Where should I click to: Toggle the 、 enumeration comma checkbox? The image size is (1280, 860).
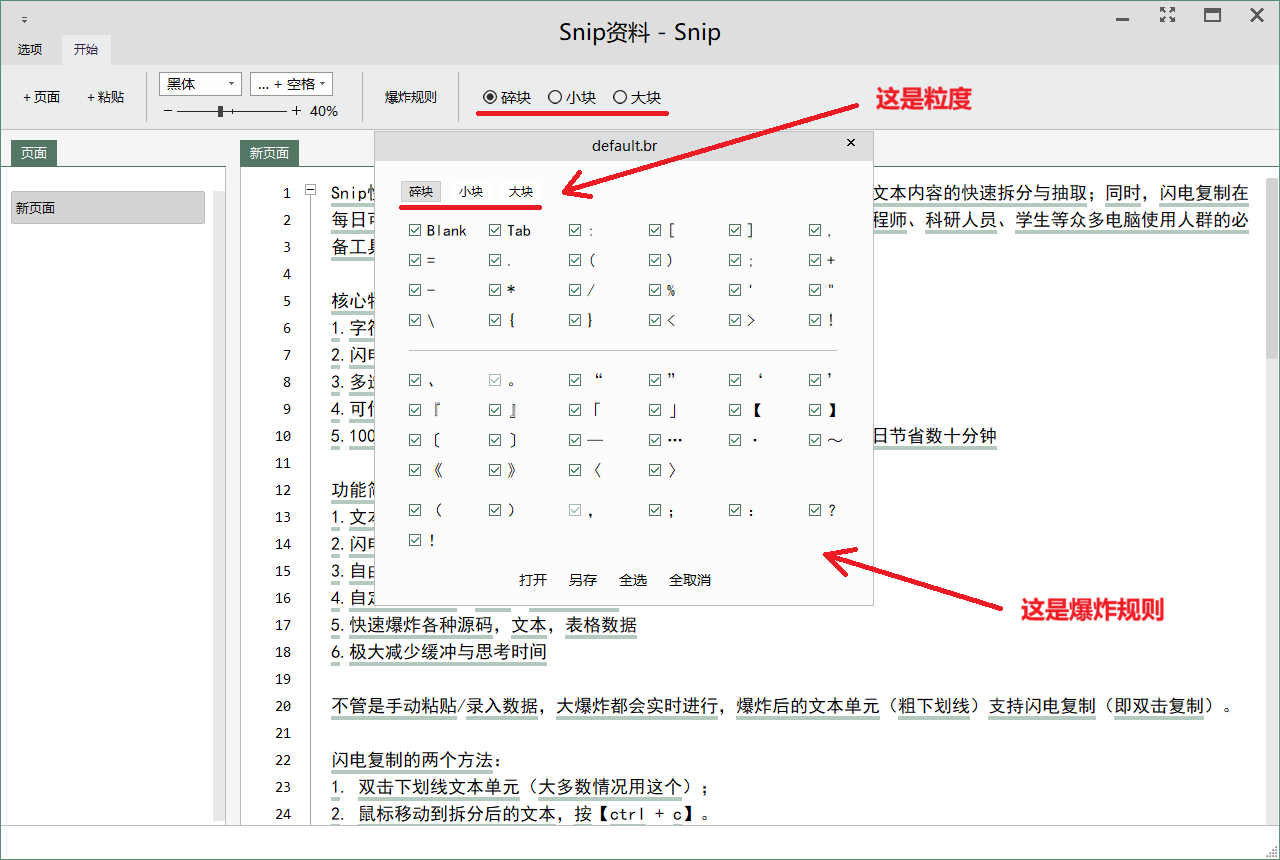415,380
